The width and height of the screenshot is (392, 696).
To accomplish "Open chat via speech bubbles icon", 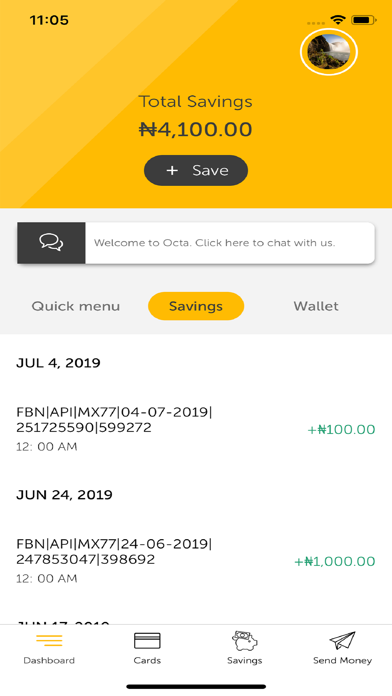I will pyautogui.click(x=51, y=243).
